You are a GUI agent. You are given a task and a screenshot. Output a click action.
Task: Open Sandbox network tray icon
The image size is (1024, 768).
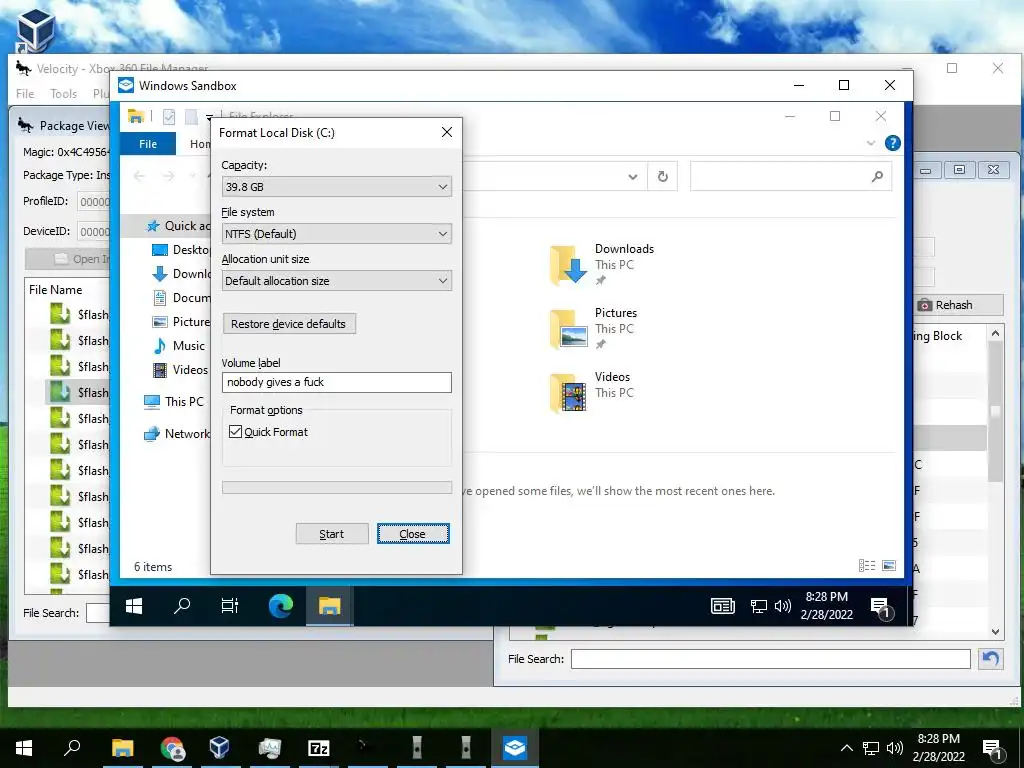[758, 607]
